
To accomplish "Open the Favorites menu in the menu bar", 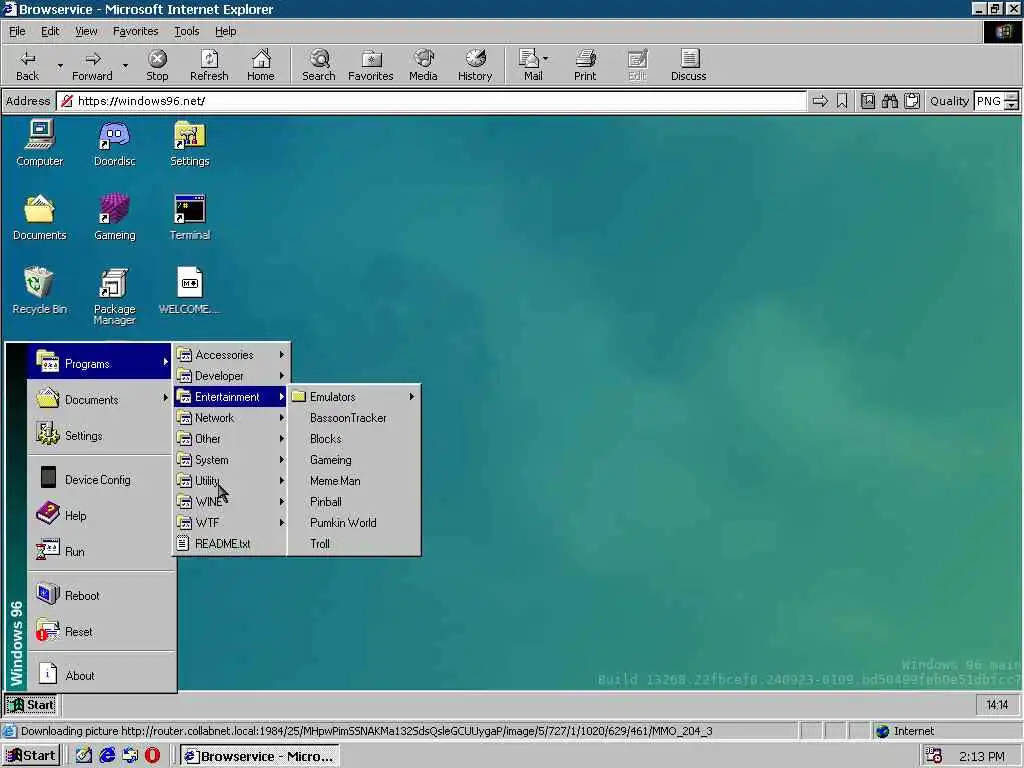I will coord(135,31).
